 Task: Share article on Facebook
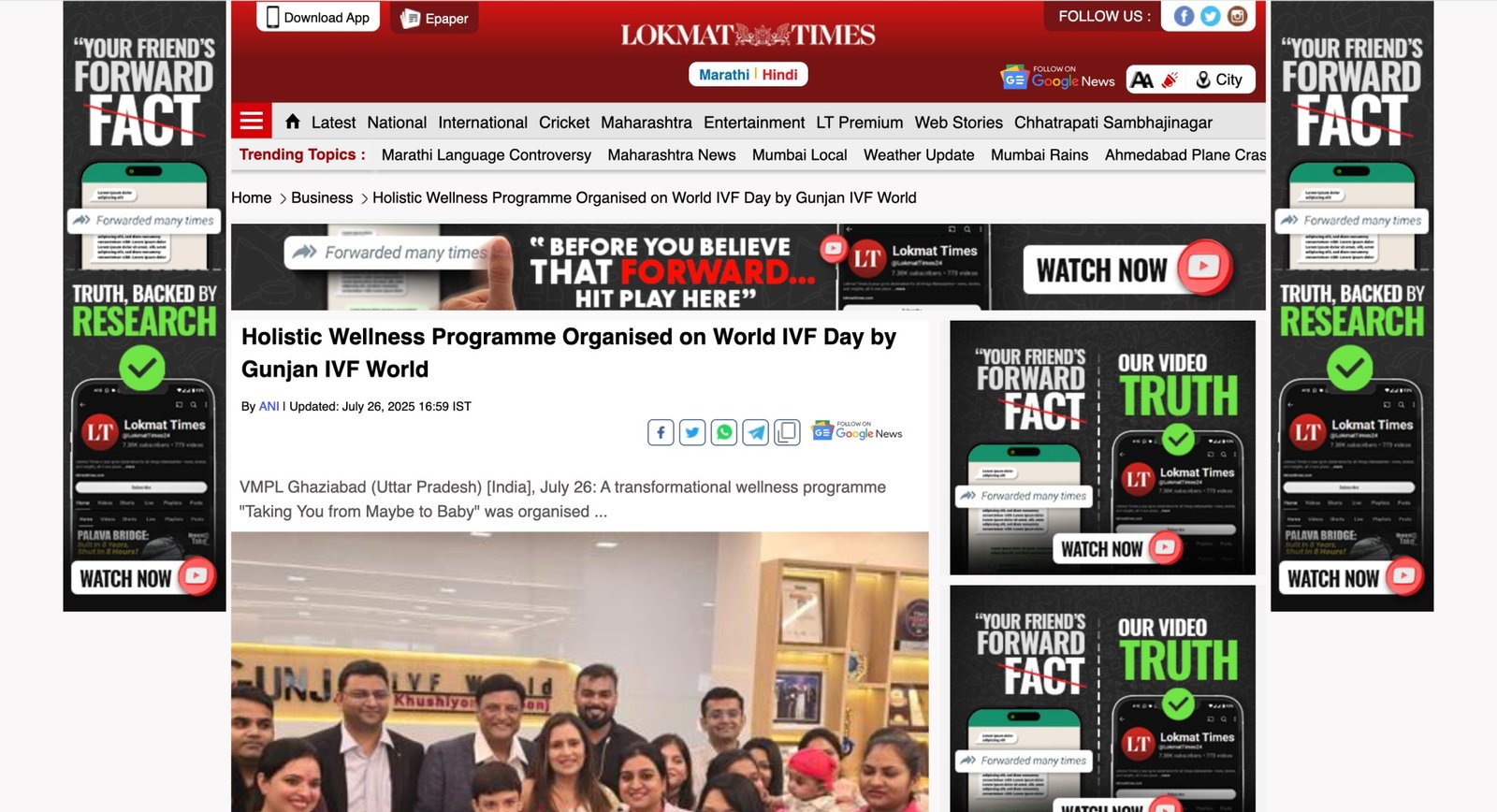pyautogui.click(x=661, y=432)
